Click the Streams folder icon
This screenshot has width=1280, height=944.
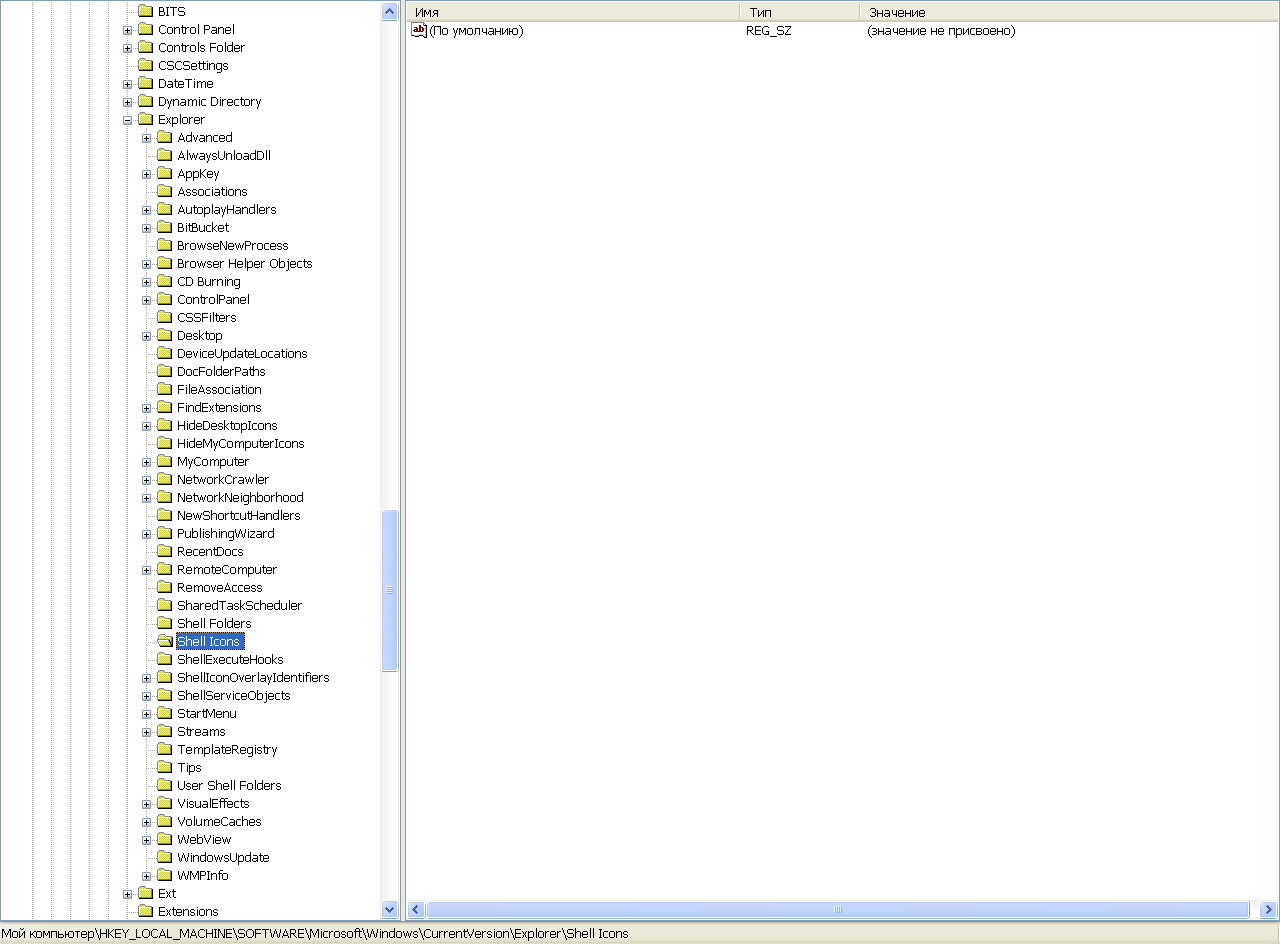(165, 732)
